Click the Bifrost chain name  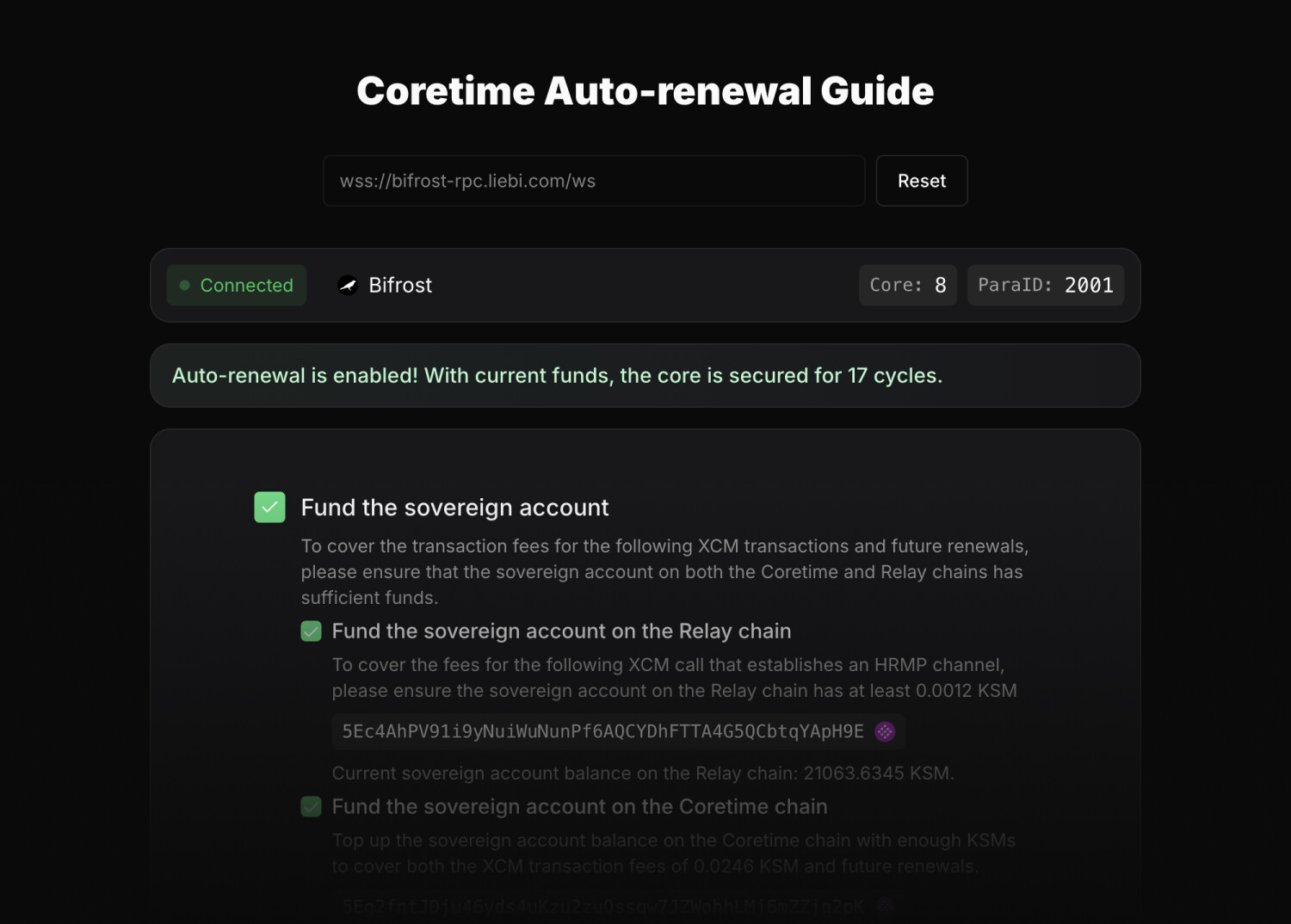pos(400,286)
